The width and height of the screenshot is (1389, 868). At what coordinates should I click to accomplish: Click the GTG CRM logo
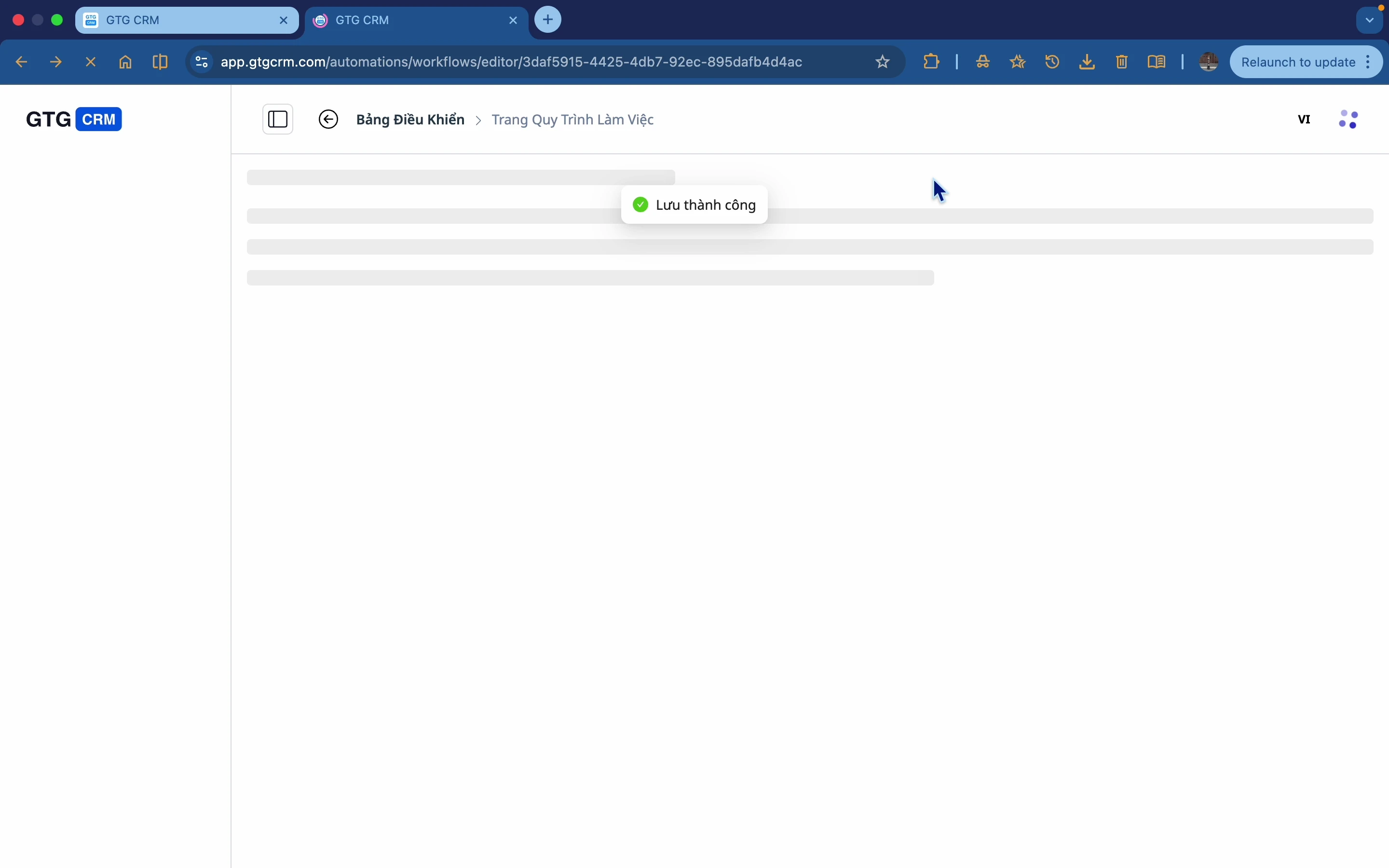[74, 120]
